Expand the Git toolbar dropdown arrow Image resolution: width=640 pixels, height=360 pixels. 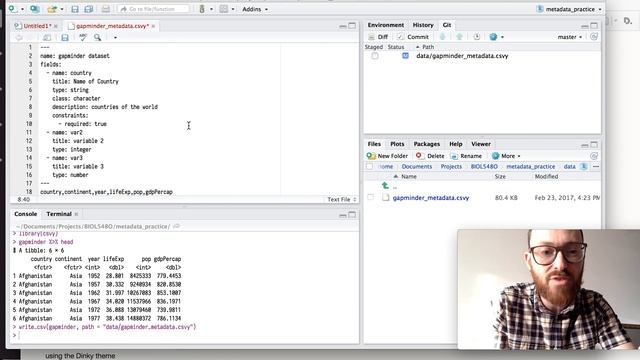[211, 9]
